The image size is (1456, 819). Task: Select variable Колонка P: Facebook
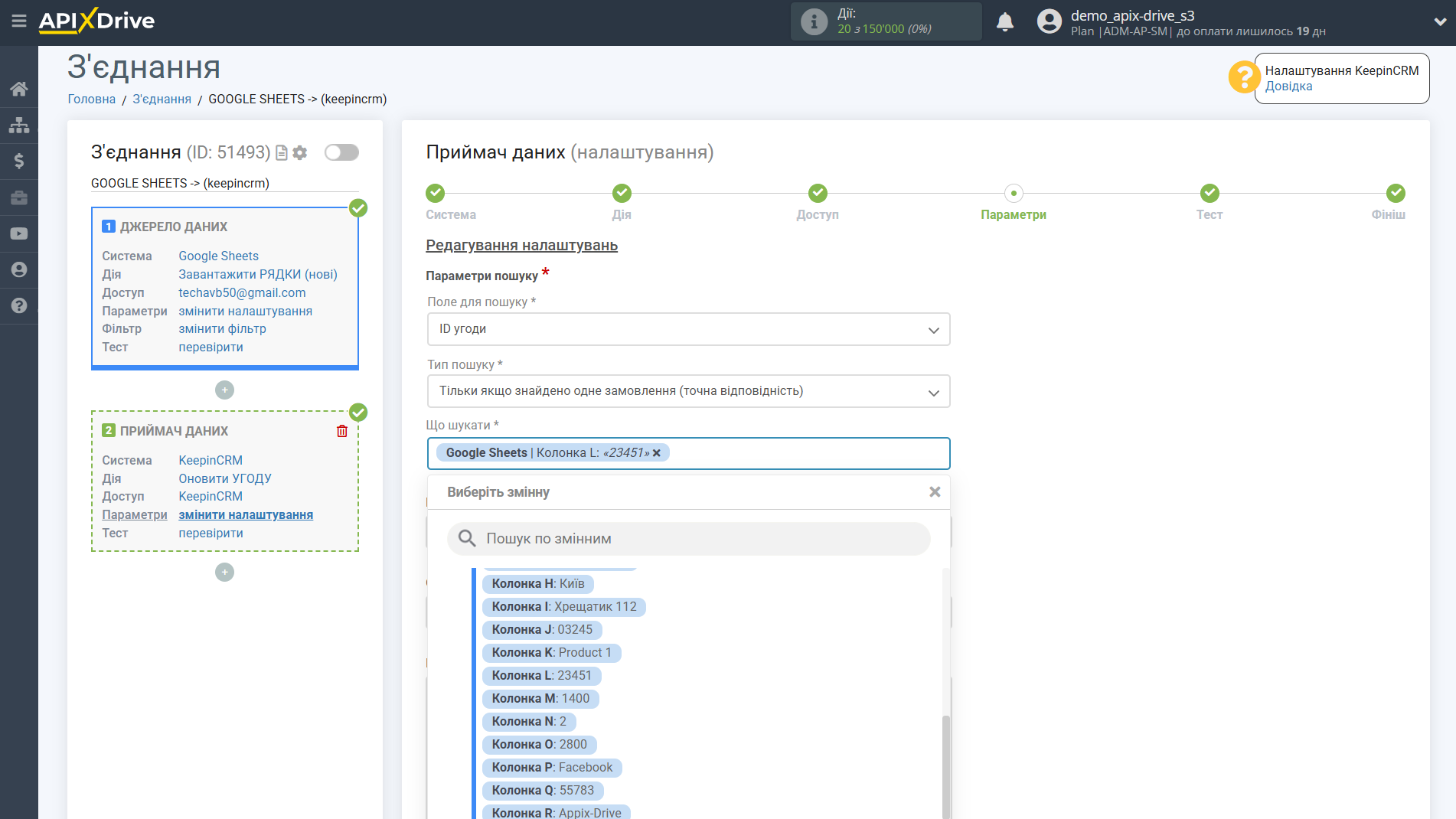[552, 768]
